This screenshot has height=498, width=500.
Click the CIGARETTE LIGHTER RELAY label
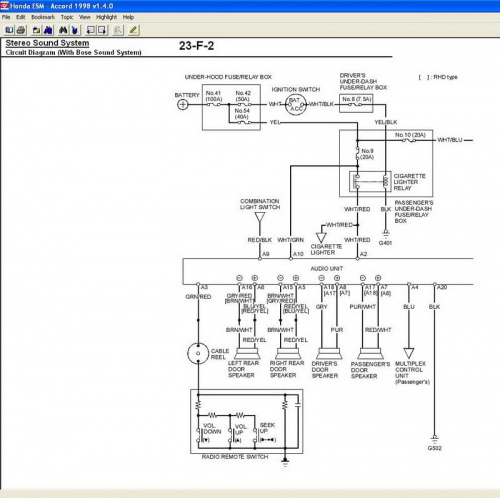tap(409, 182)
